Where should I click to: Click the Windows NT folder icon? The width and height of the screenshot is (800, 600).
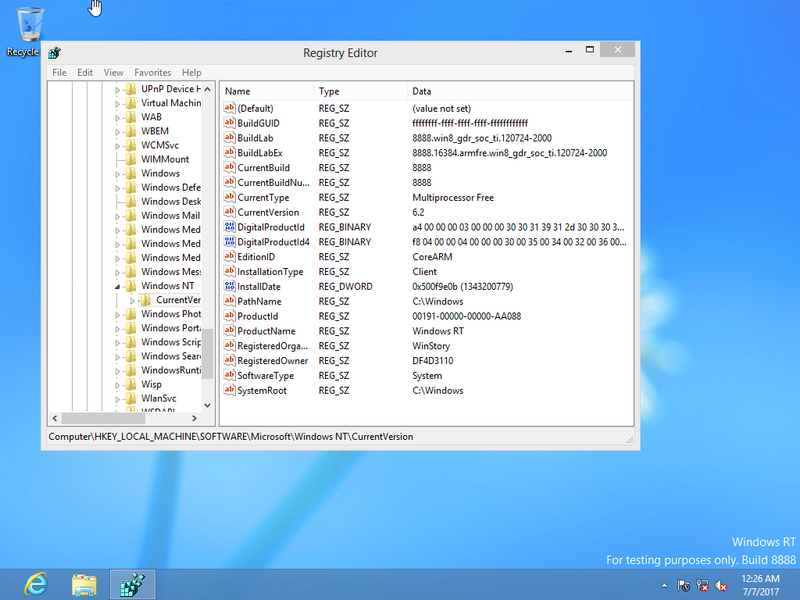tap(129, 286)
